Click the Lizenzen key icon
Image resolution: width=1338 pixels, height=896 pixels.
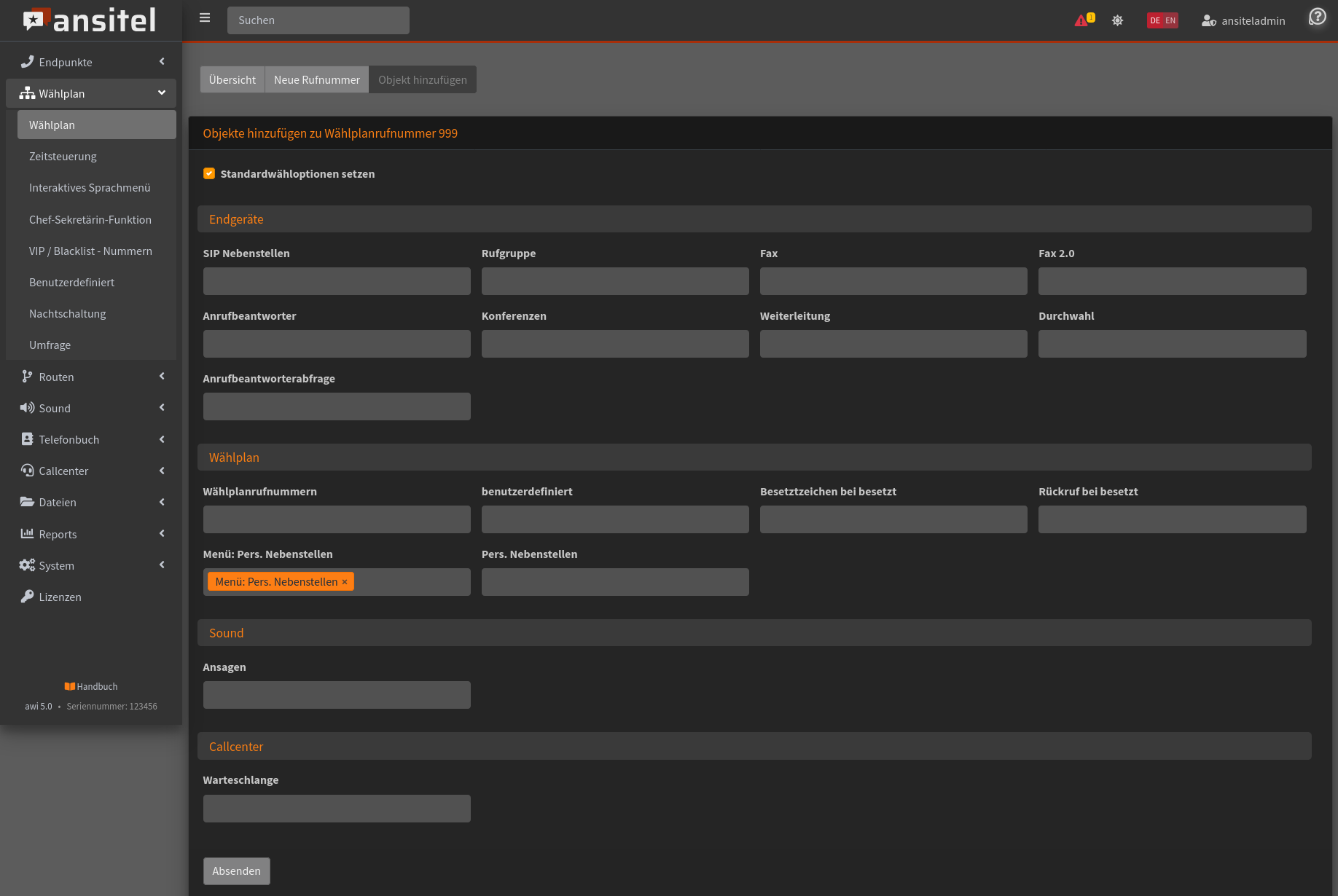tap(27, 597)
